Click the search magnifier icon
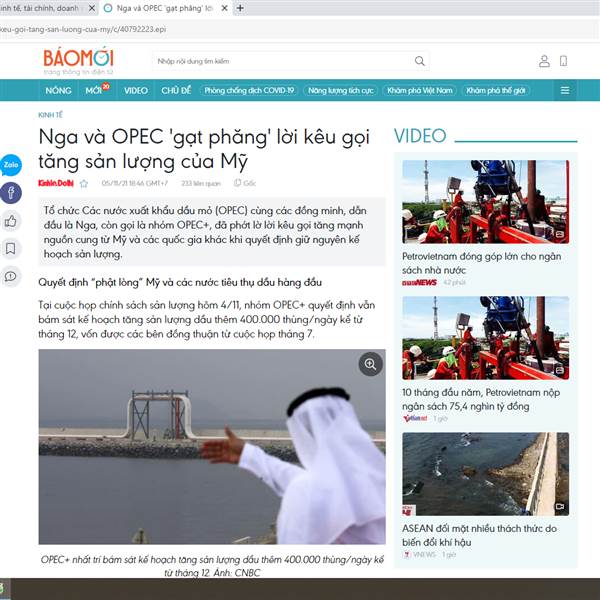The width and height of the screenshot is (600, 600). click(419, 61)
